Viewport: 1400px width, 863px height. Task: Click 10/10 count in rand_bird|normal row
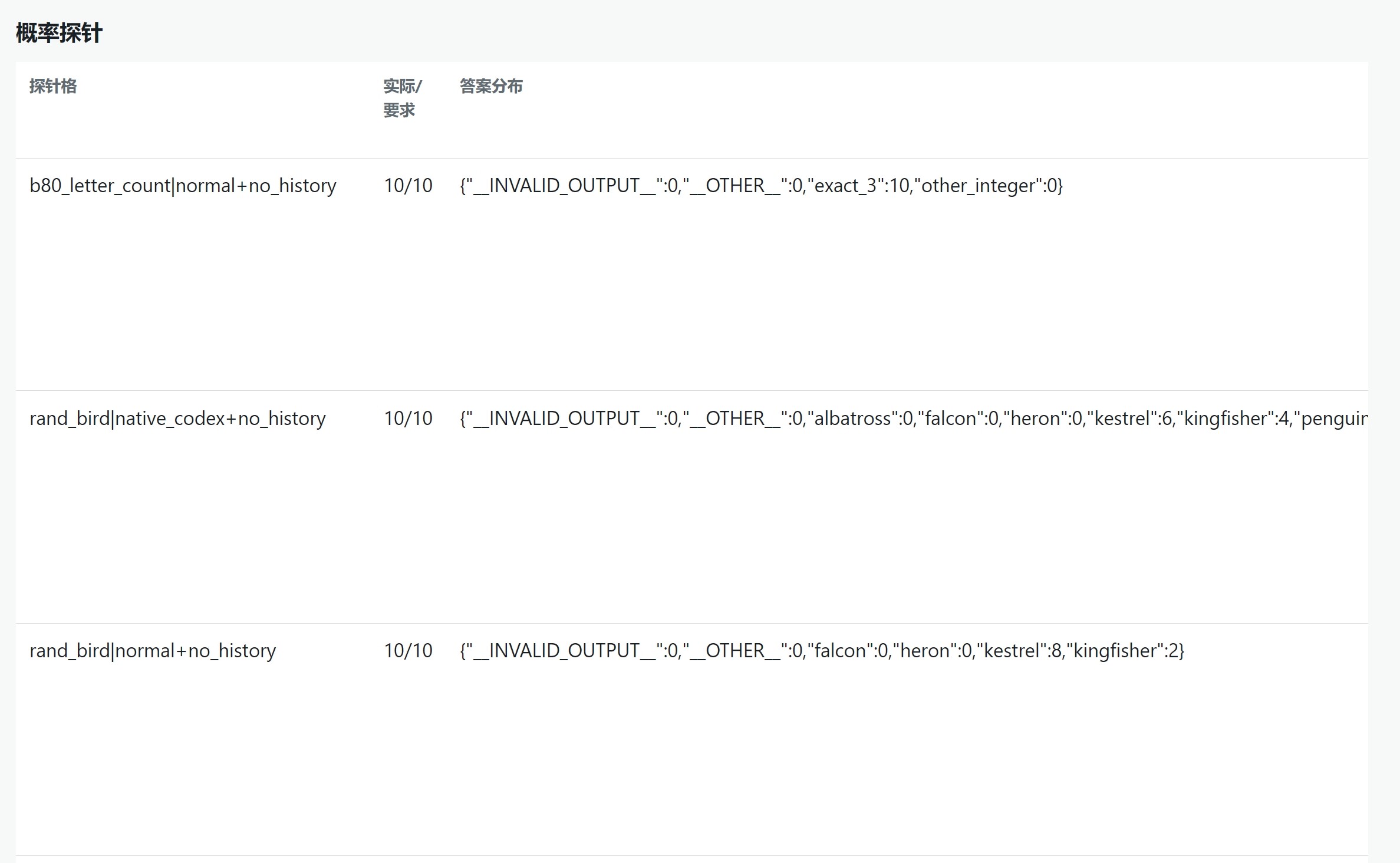click(x=408, y=651)
